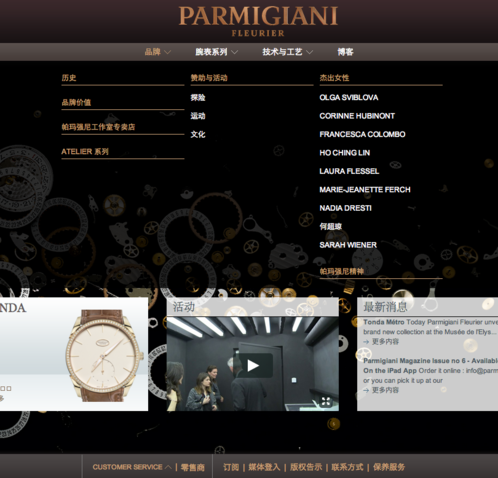Open LAURA FLESSEL profile
This screenshot has width=498, height=478.
(349, 171)
